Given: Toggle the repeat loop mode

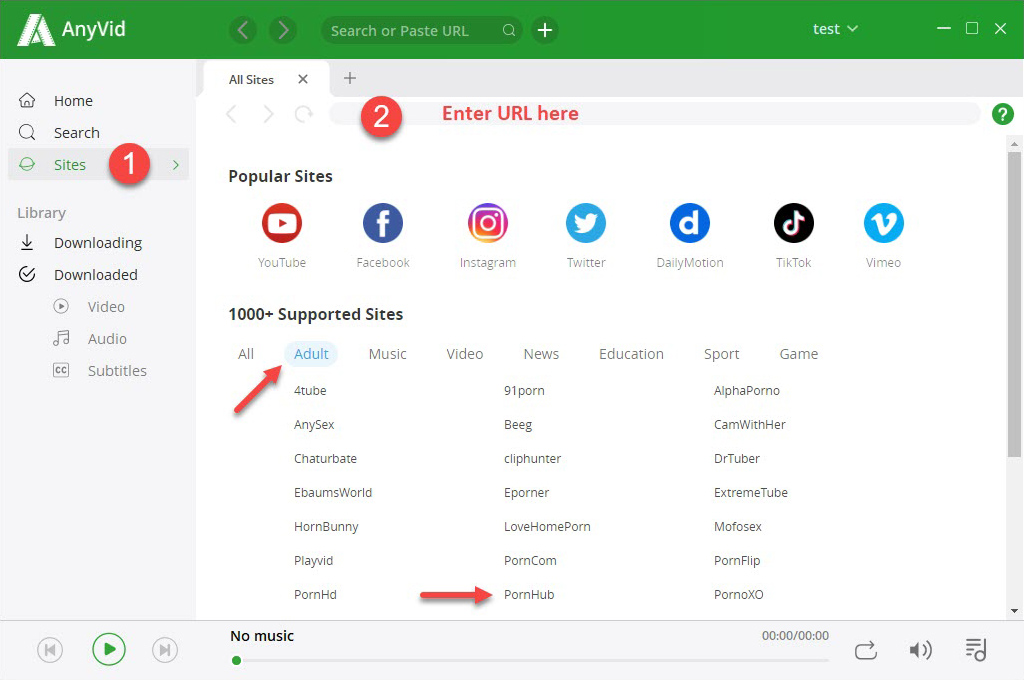Looking at the screenshot, I should point(866,651).
